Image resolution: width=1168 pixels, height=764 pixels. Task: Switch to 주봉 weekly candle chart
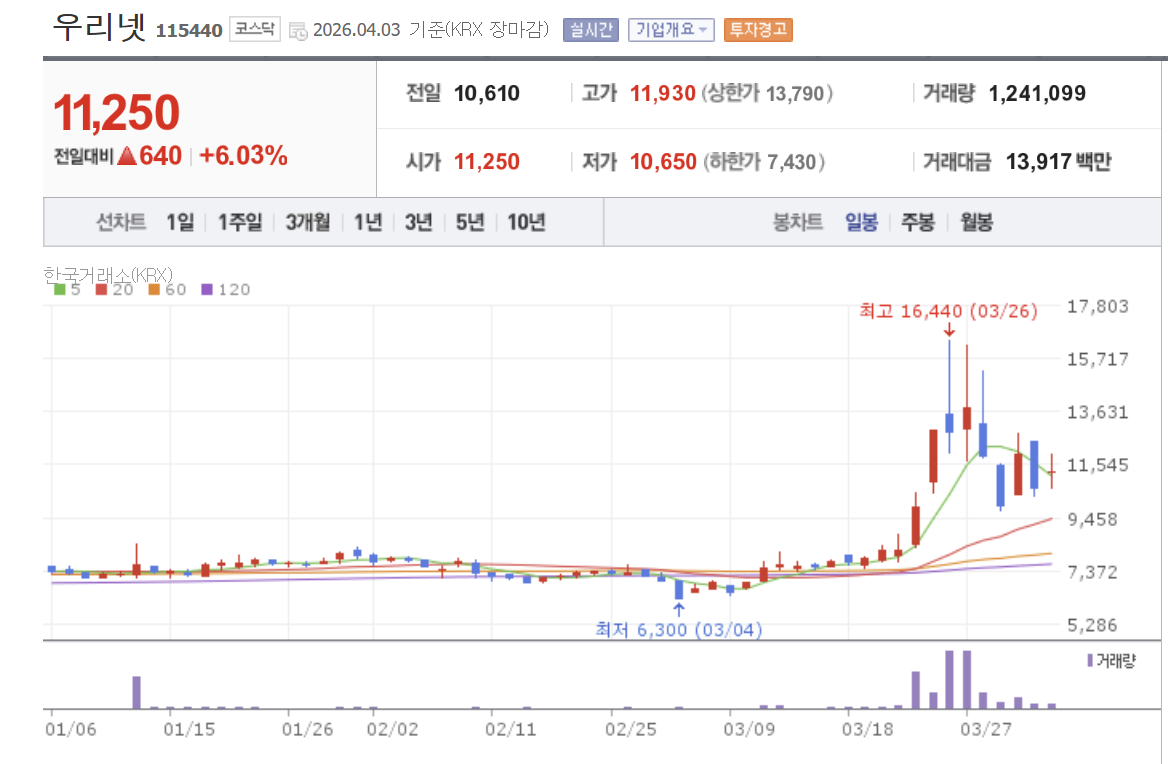(x=918, y=222)
